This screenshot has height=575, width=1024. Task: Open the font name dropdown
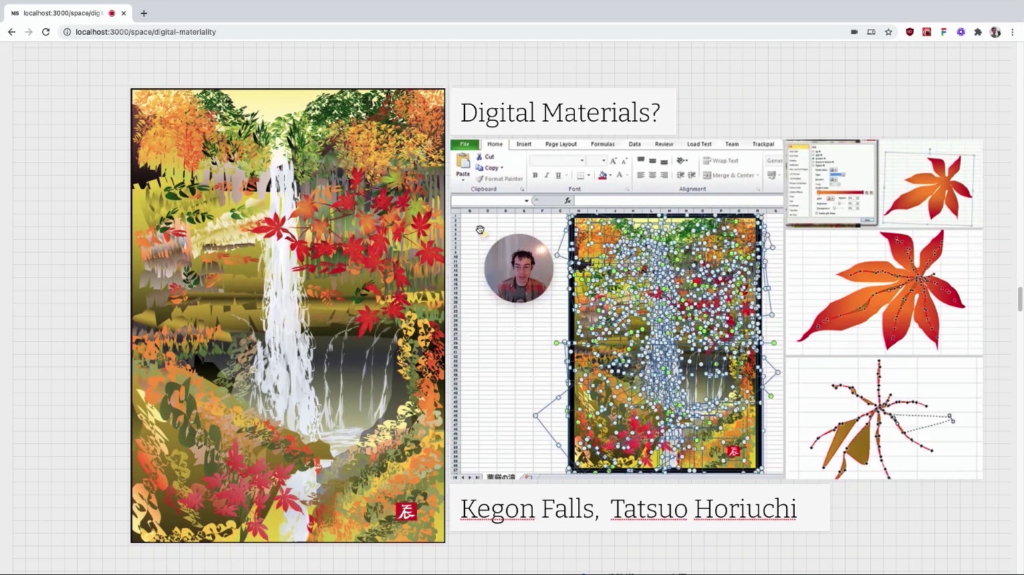click(582, 160)
